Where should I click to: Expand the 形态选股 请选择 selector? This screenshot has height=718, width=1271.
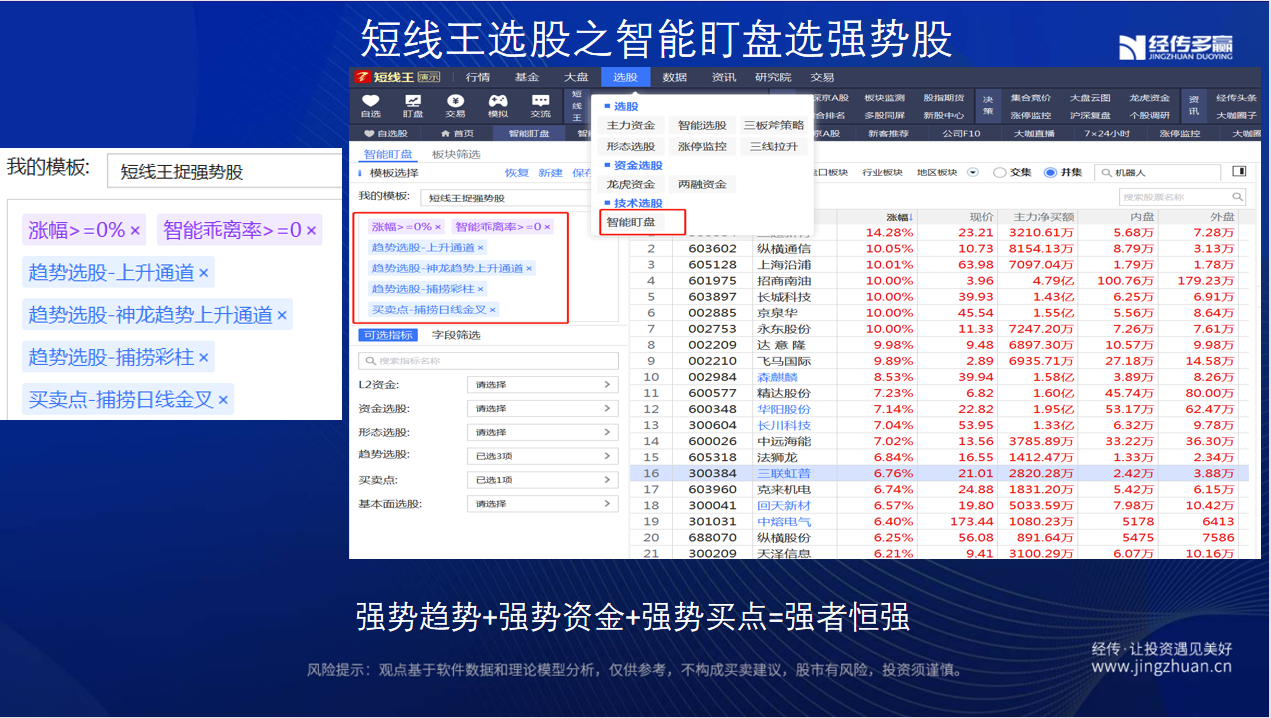pyautogui.click(x=542, y=432)
